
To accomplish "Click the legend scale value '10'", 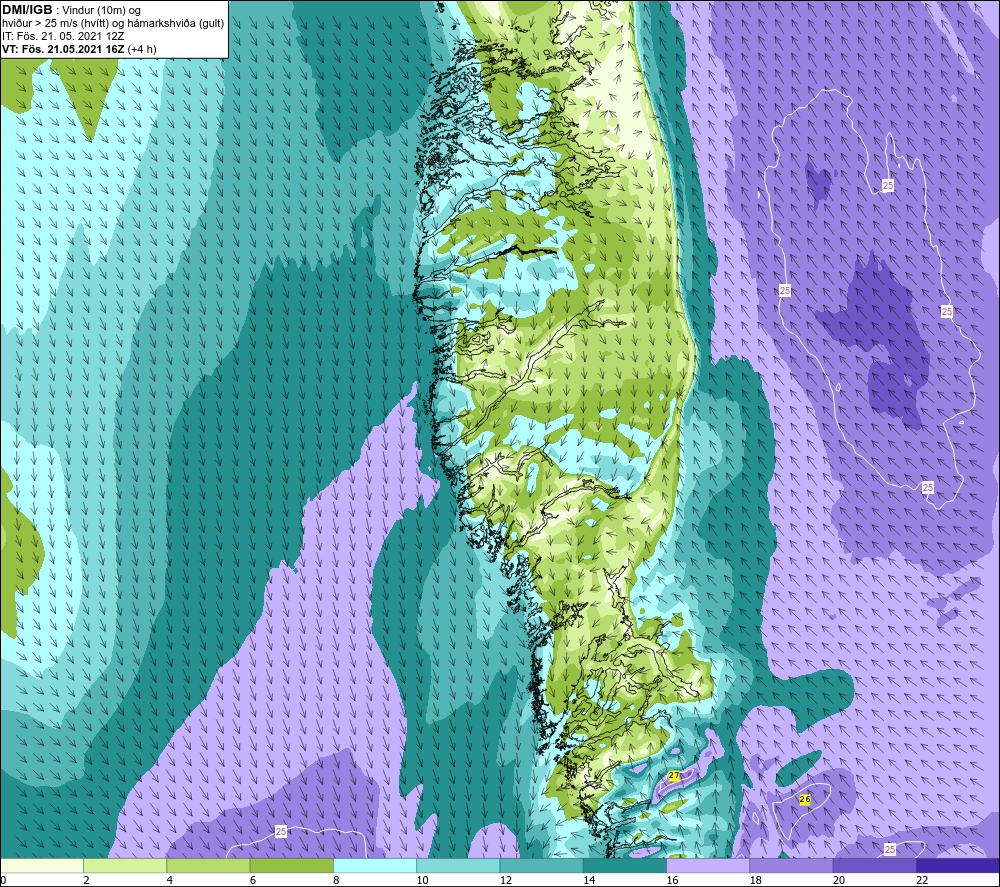I will click(x=422, y=880).
